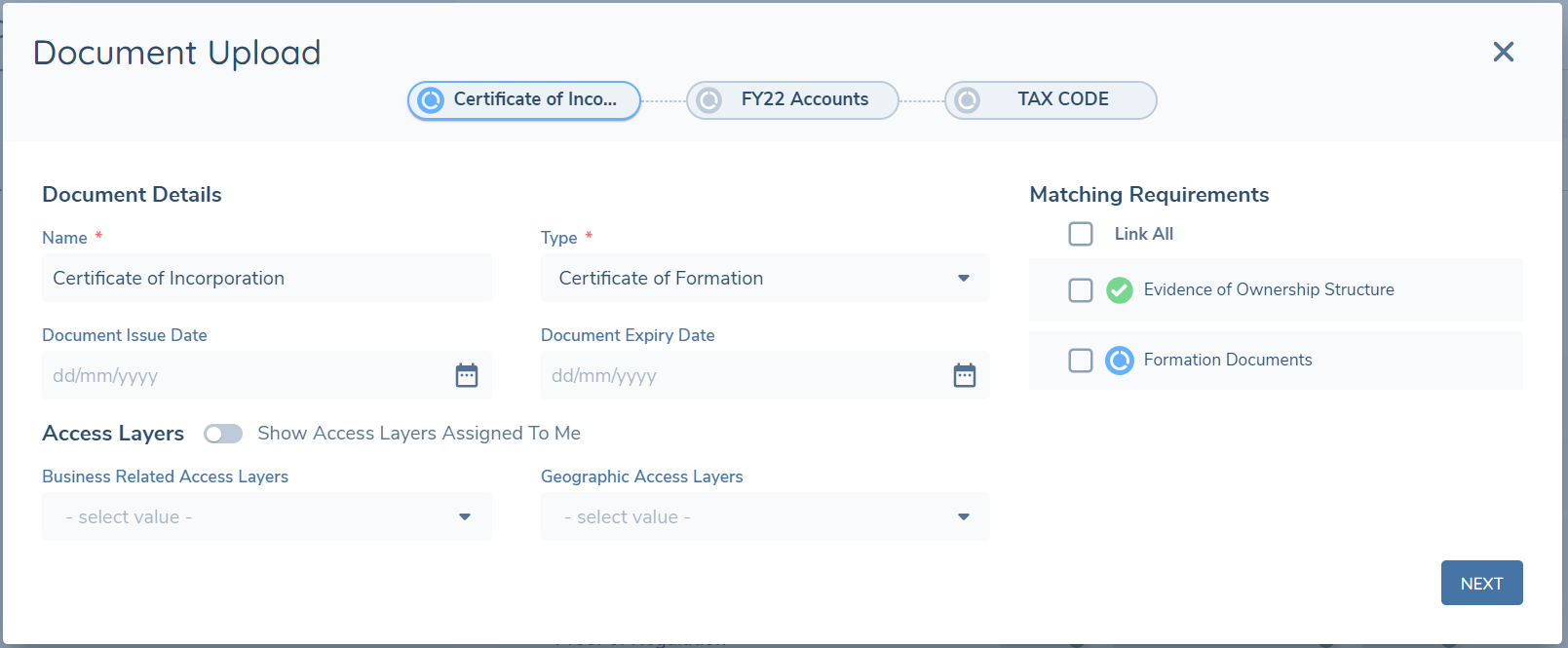This screenshot has width=1568, height=648.
Task: Click the NEXT button
Action: pyautogui.click(x=1481, y=583)
